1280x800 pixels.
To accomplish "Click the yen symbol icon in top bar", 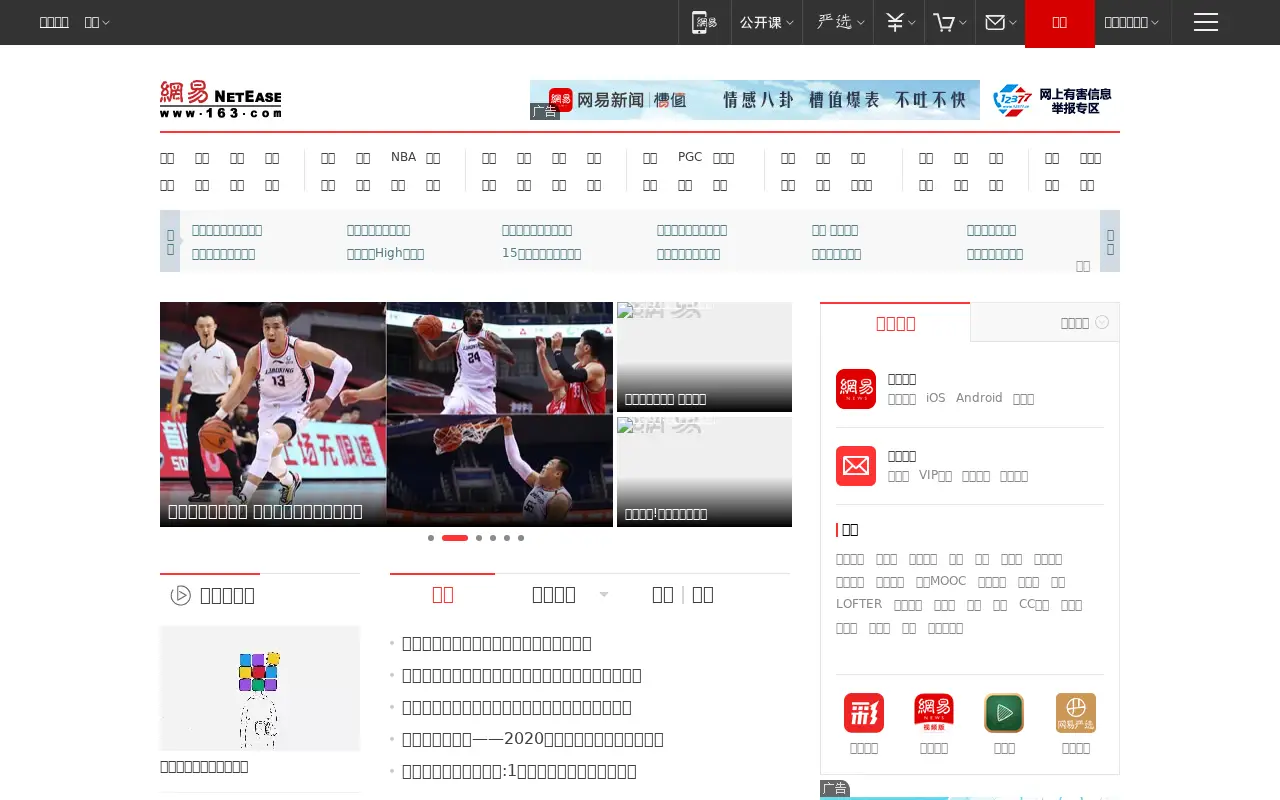I will [x=895, y=22].
